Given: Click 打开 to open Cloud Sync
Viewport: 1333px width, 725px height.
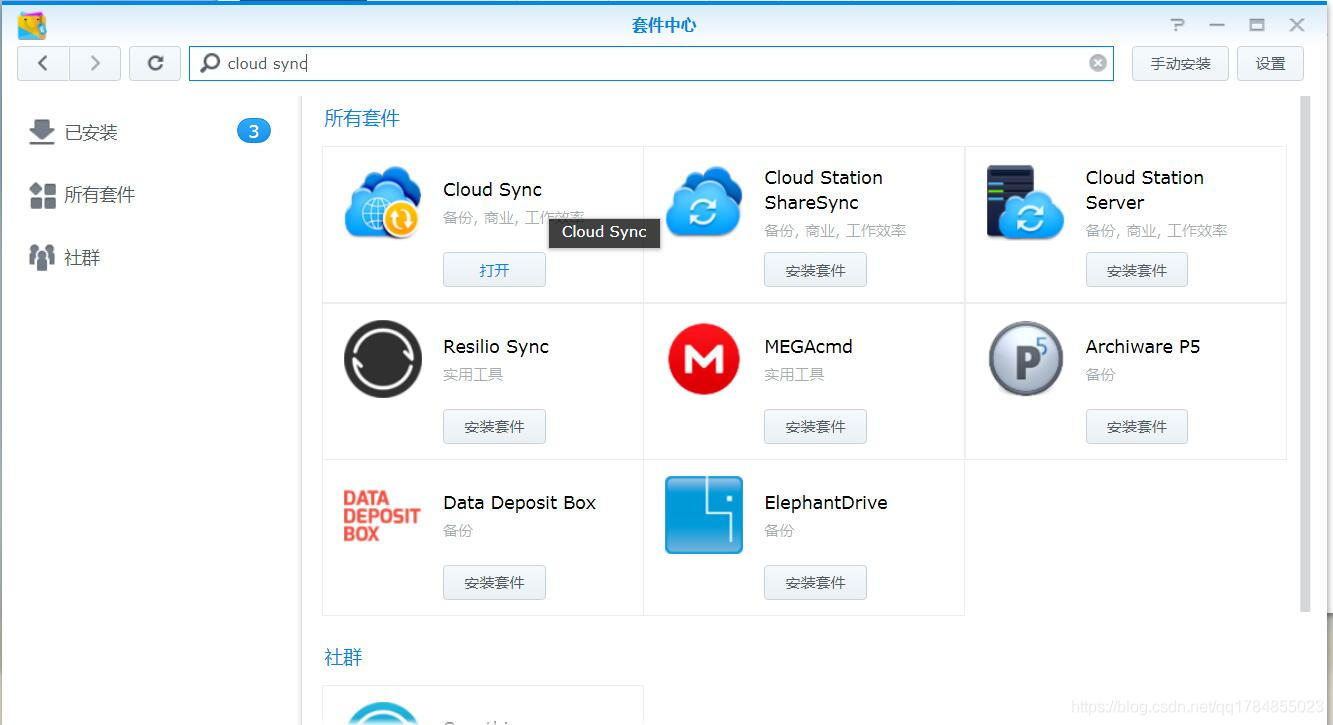Looking at the screenshot, I should pos(494,270).
